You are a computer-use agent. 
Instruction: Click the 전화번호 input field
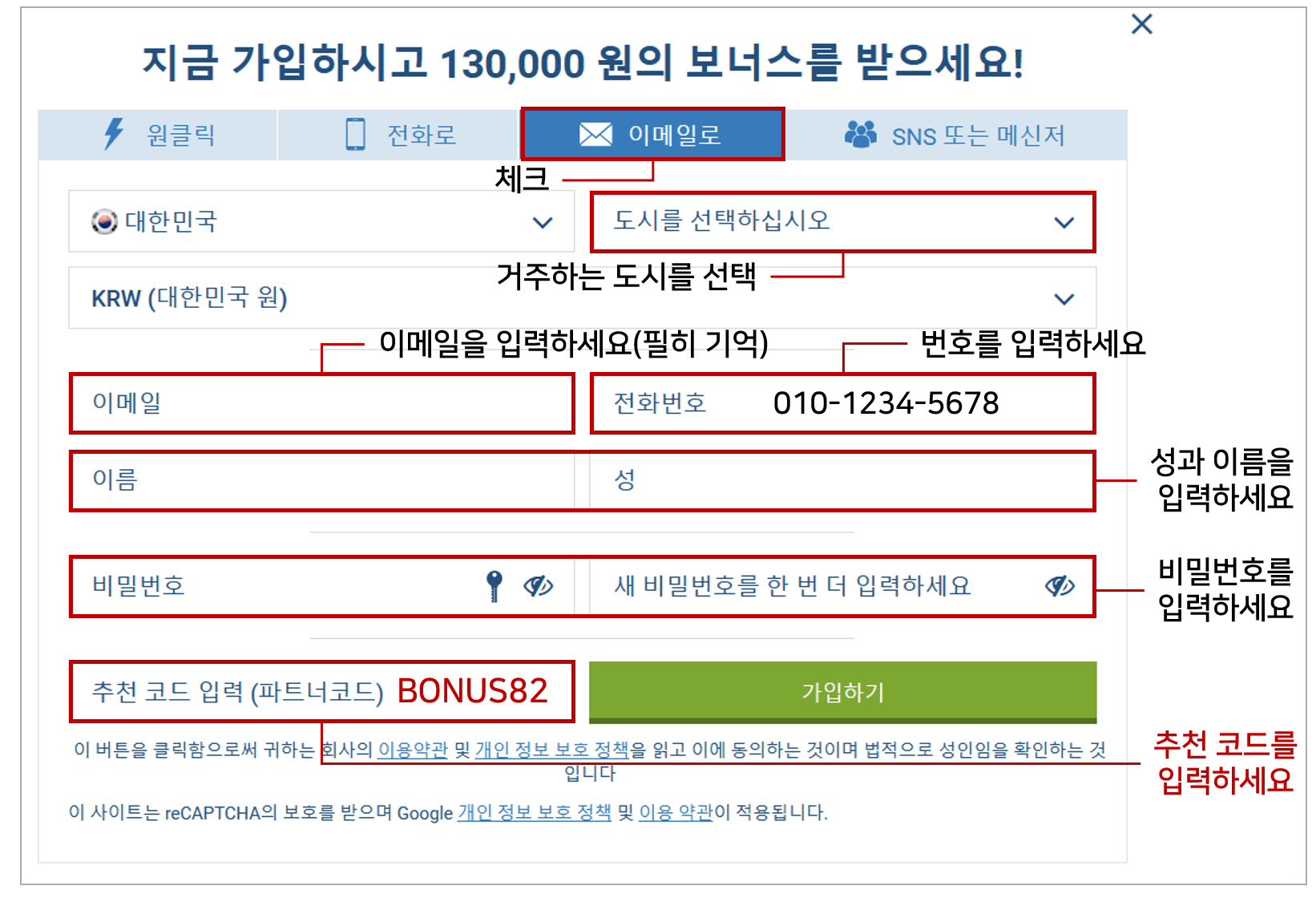point(843,403)
